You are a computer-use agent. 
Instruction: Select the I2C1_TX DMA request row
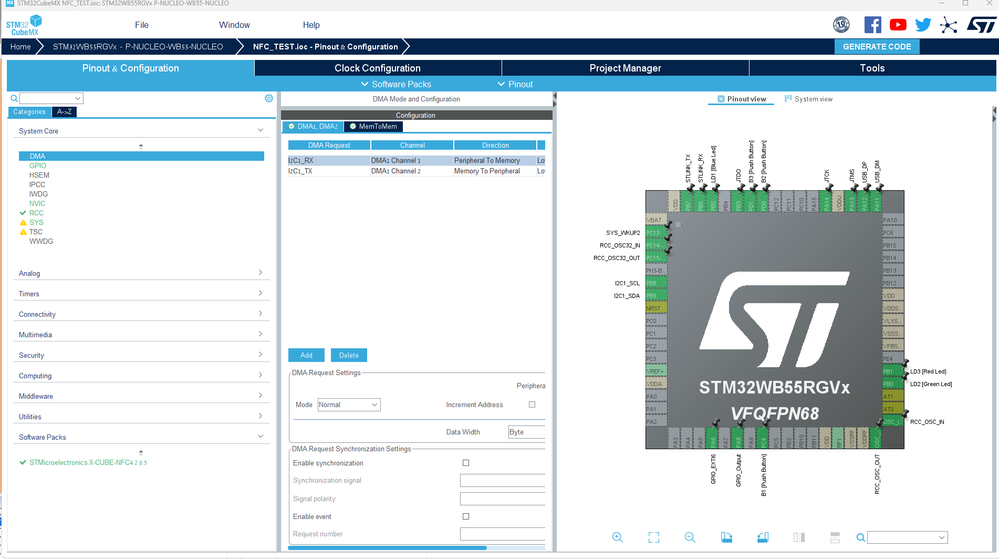417,171
